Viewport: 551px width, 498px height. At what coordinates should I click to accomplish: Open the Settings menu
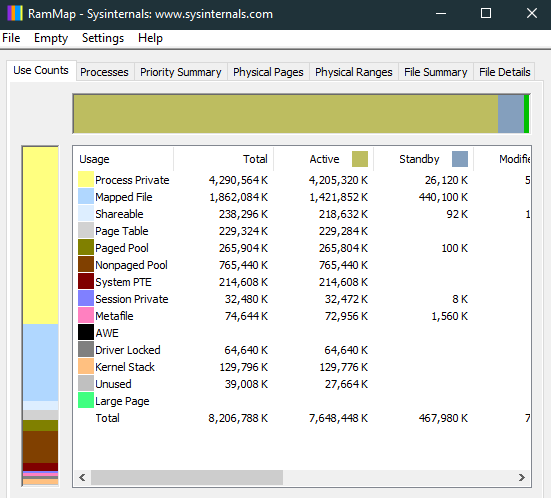pyautogui.click(x=103, y=38)
